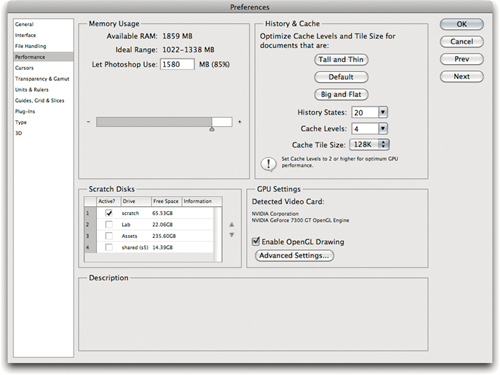Select Performance in preferences sidebar
Viewport: 500px width, 375px height.
coord(43,57)
